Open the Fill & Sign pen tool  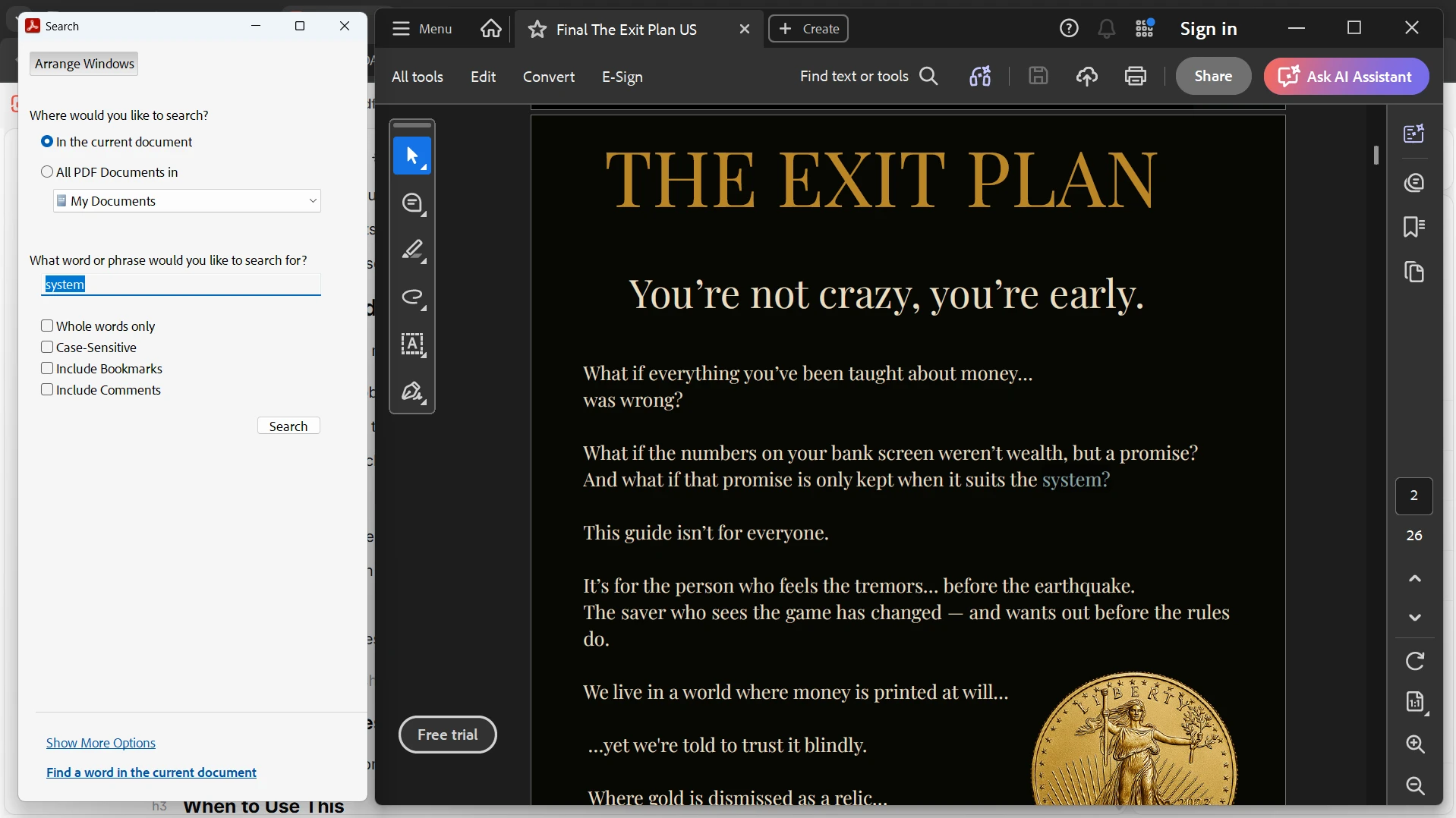412,392
